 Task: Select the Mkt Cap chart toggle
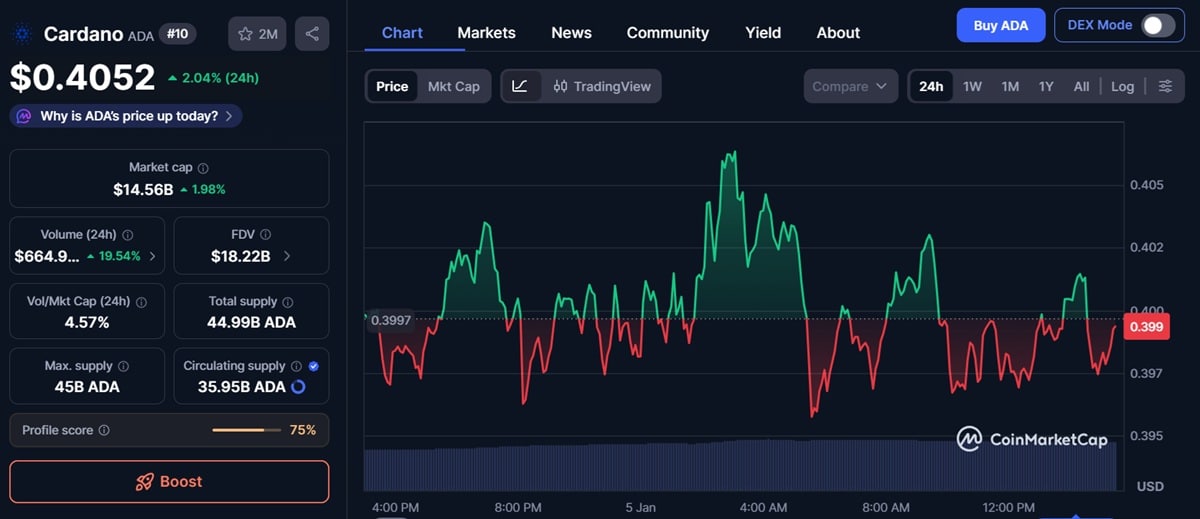pos(454,86)
